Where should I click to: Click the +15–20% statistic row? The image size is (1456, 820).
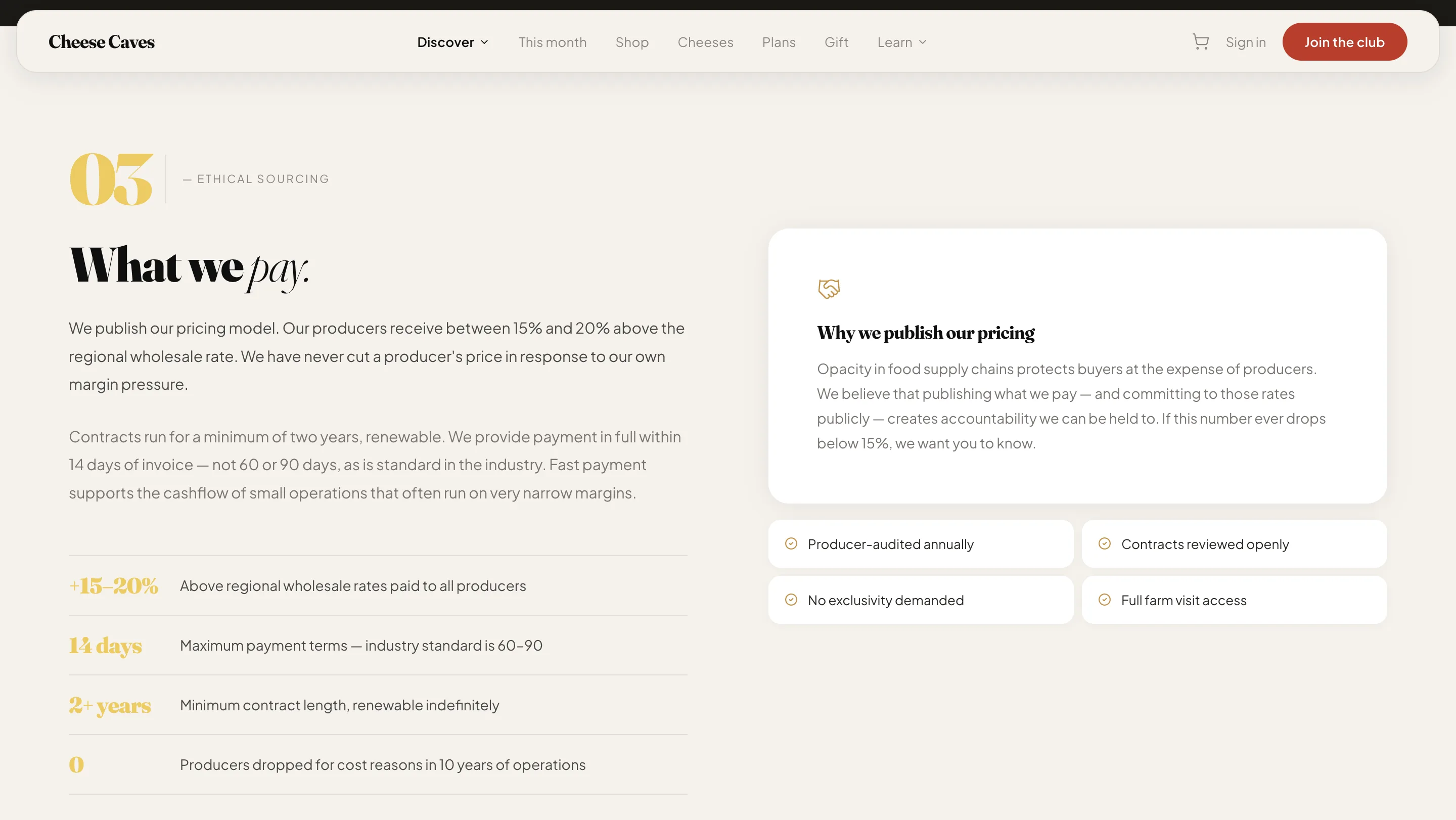(x=378, y=585)
